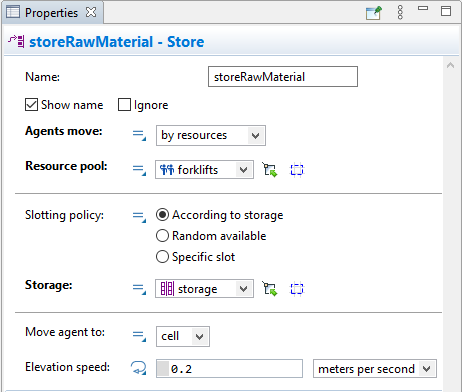
Task: Click the Elevation speed dynamic value icon
Action: 138,368
